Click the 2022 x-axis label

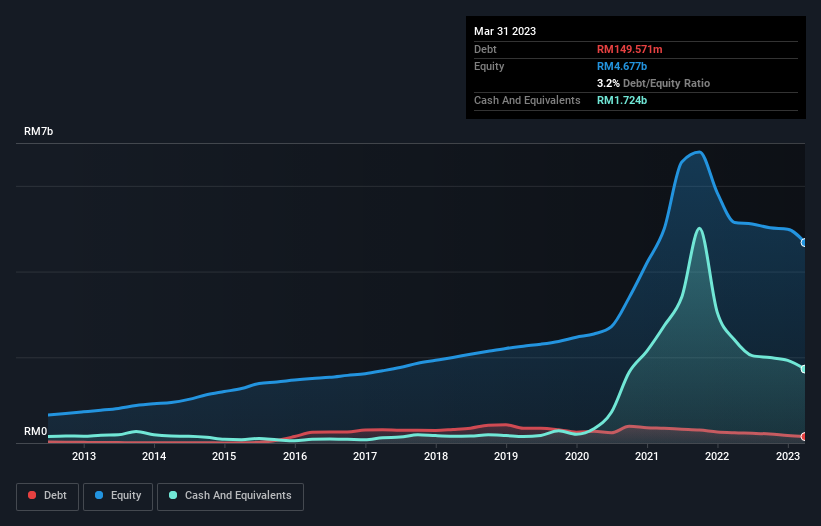[x=717, y=456]
